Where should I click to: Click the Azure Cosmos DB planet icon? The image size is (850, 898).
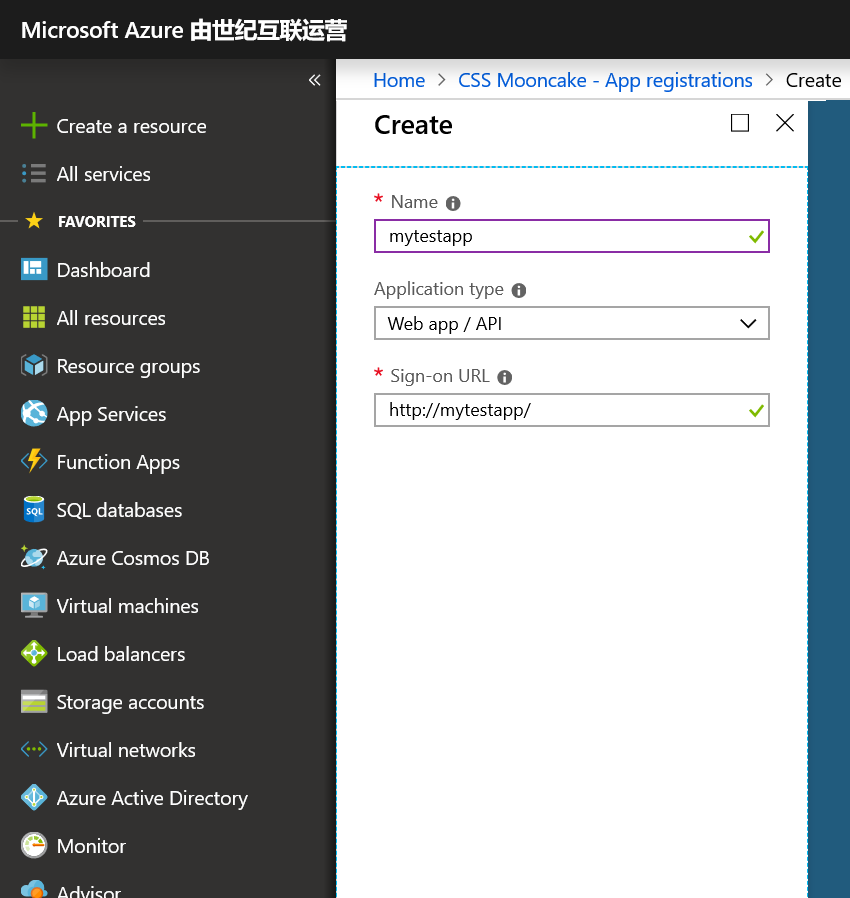[x=34, y=558]
